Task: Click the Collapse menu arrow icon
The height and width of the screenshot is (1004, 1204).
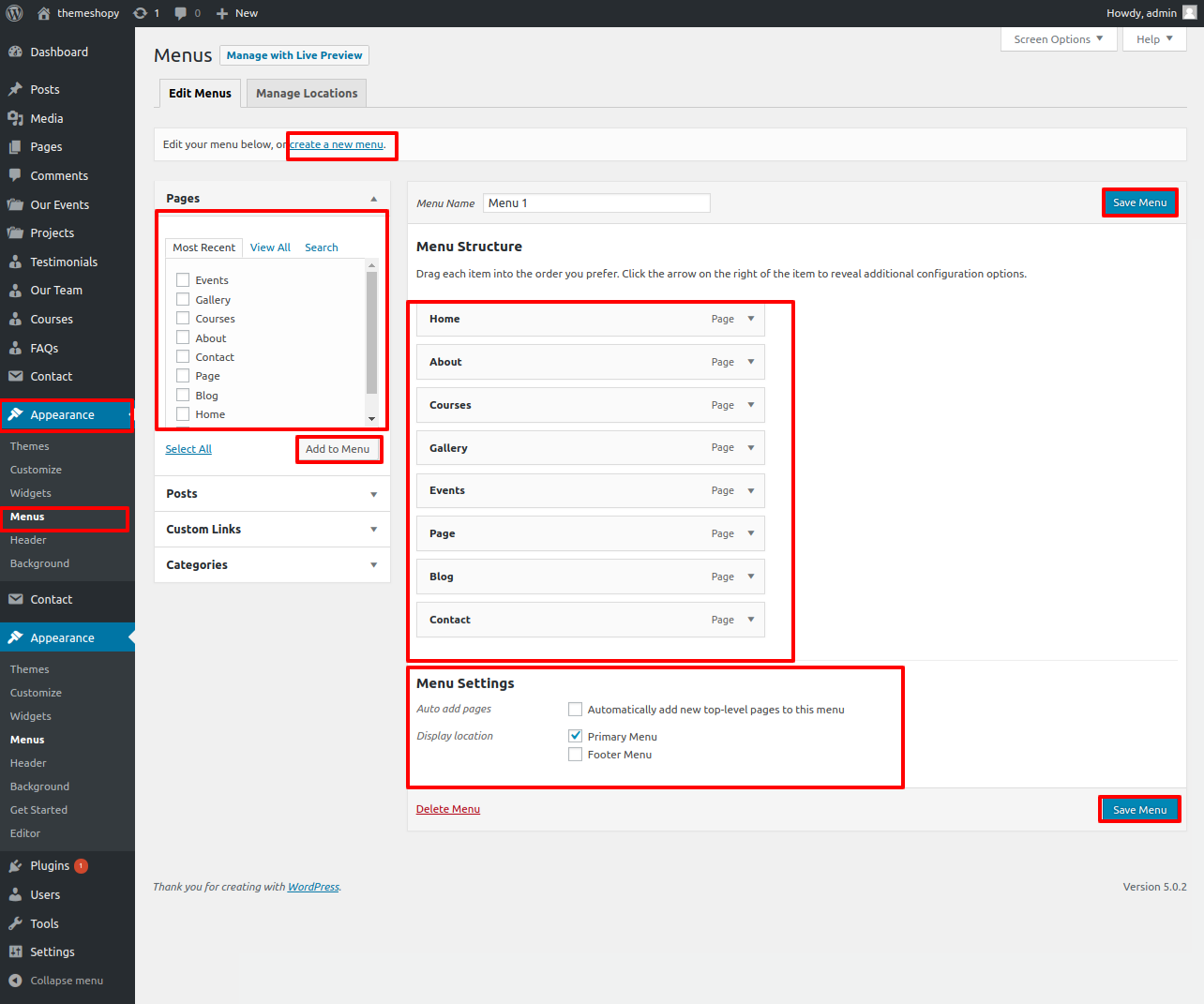Action: [15, 981]
